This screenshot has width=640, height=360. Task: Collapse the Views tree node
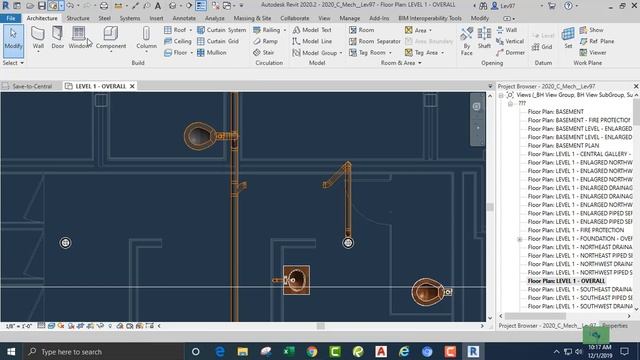(501, 95)
